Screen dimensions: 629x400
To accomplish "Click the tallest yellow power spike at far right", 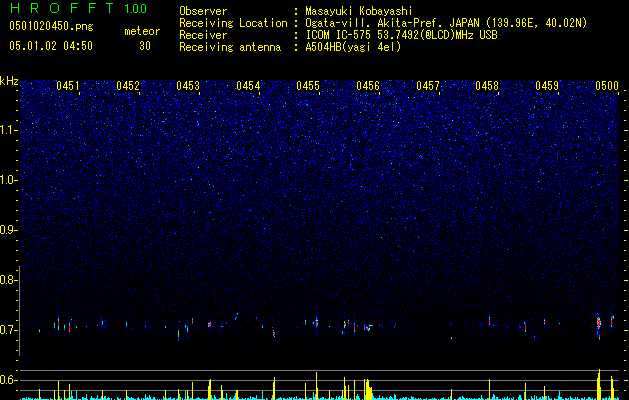I will pos(599,384).
